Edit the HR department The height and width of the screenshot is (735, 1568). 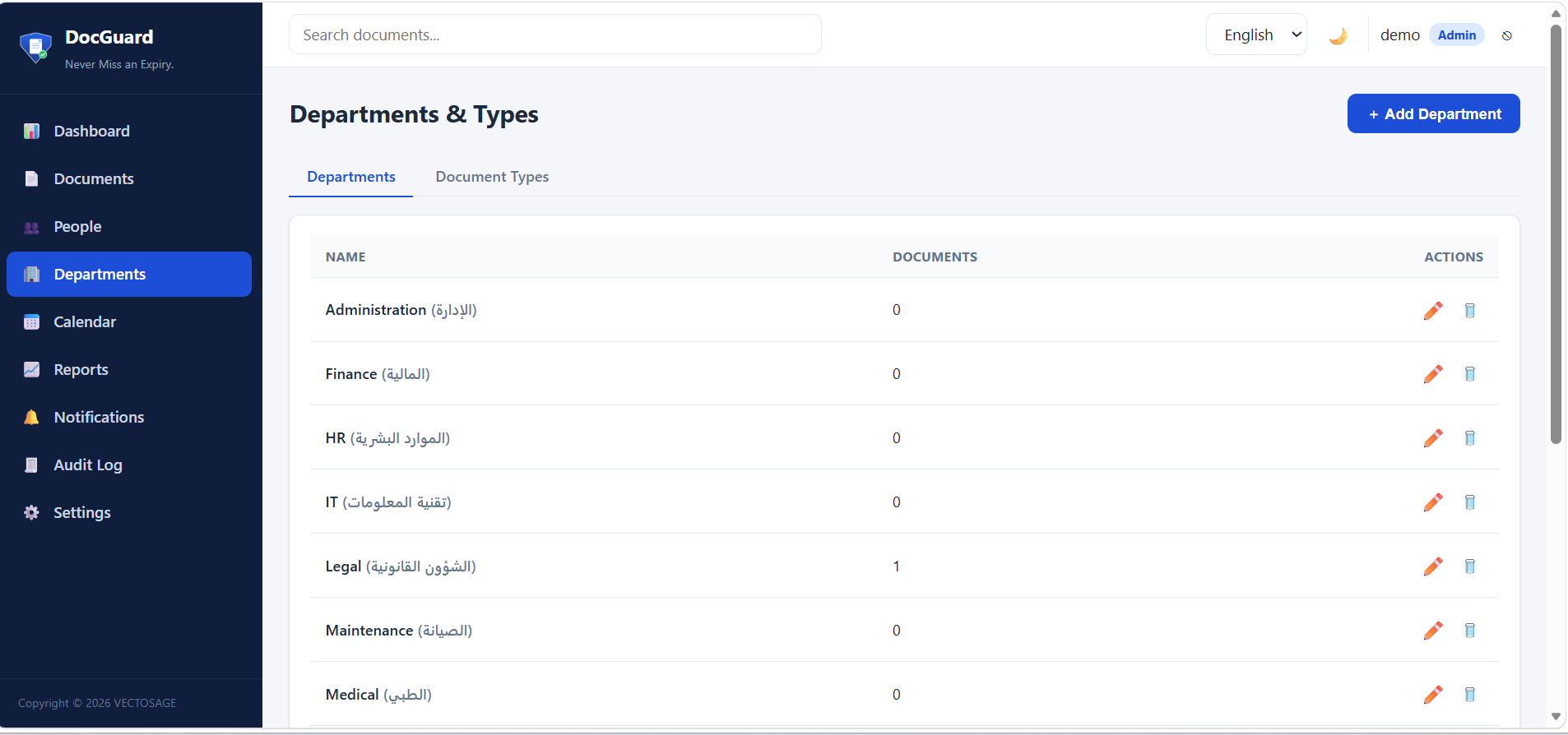click(1433, 438)
